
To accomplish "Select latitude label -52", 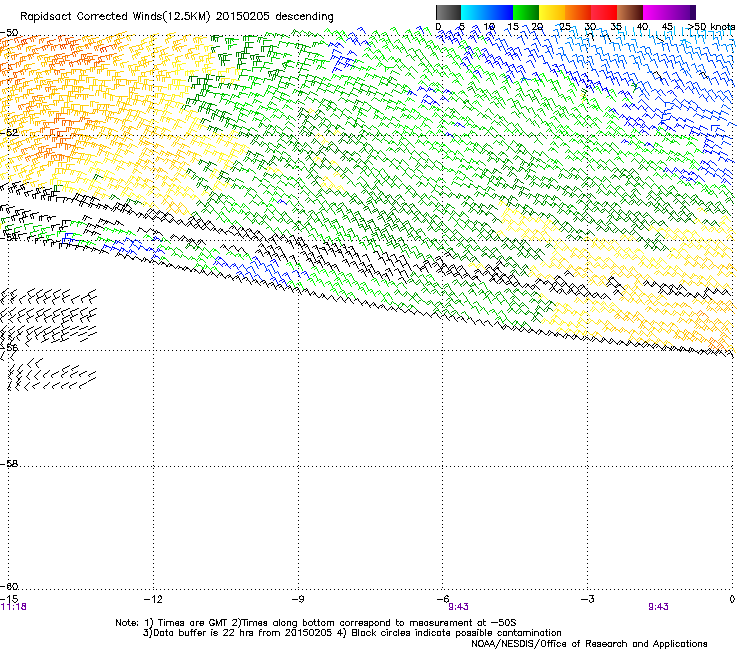I will 9,133.
